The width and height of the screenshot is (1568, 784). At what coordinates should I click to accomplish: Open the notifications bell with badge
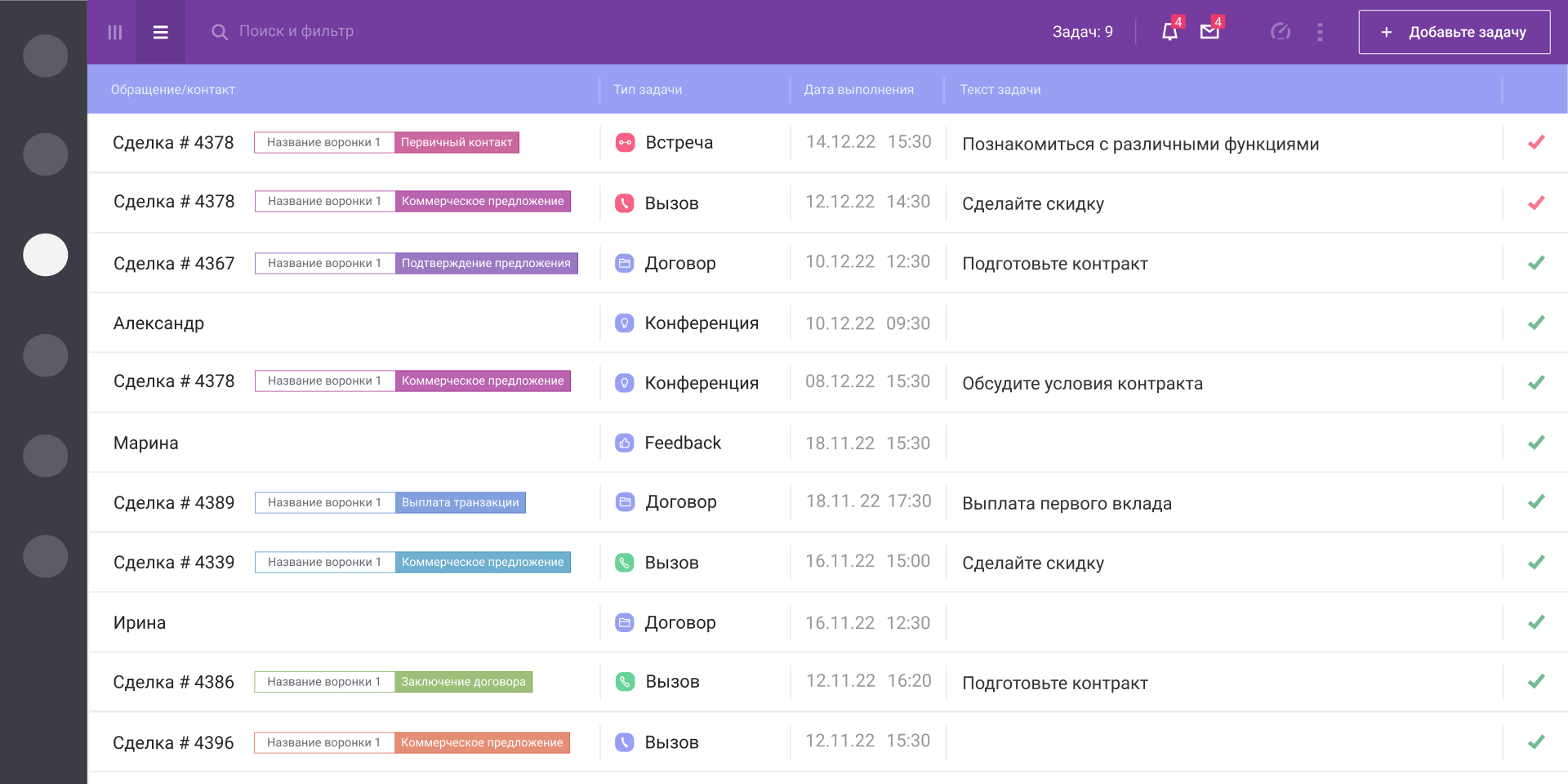coord(1170,32)
